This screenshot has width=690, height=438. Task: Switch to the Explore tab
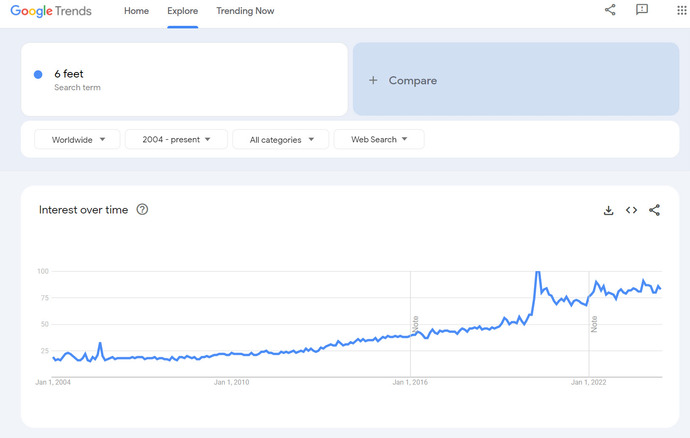(182, 11)
